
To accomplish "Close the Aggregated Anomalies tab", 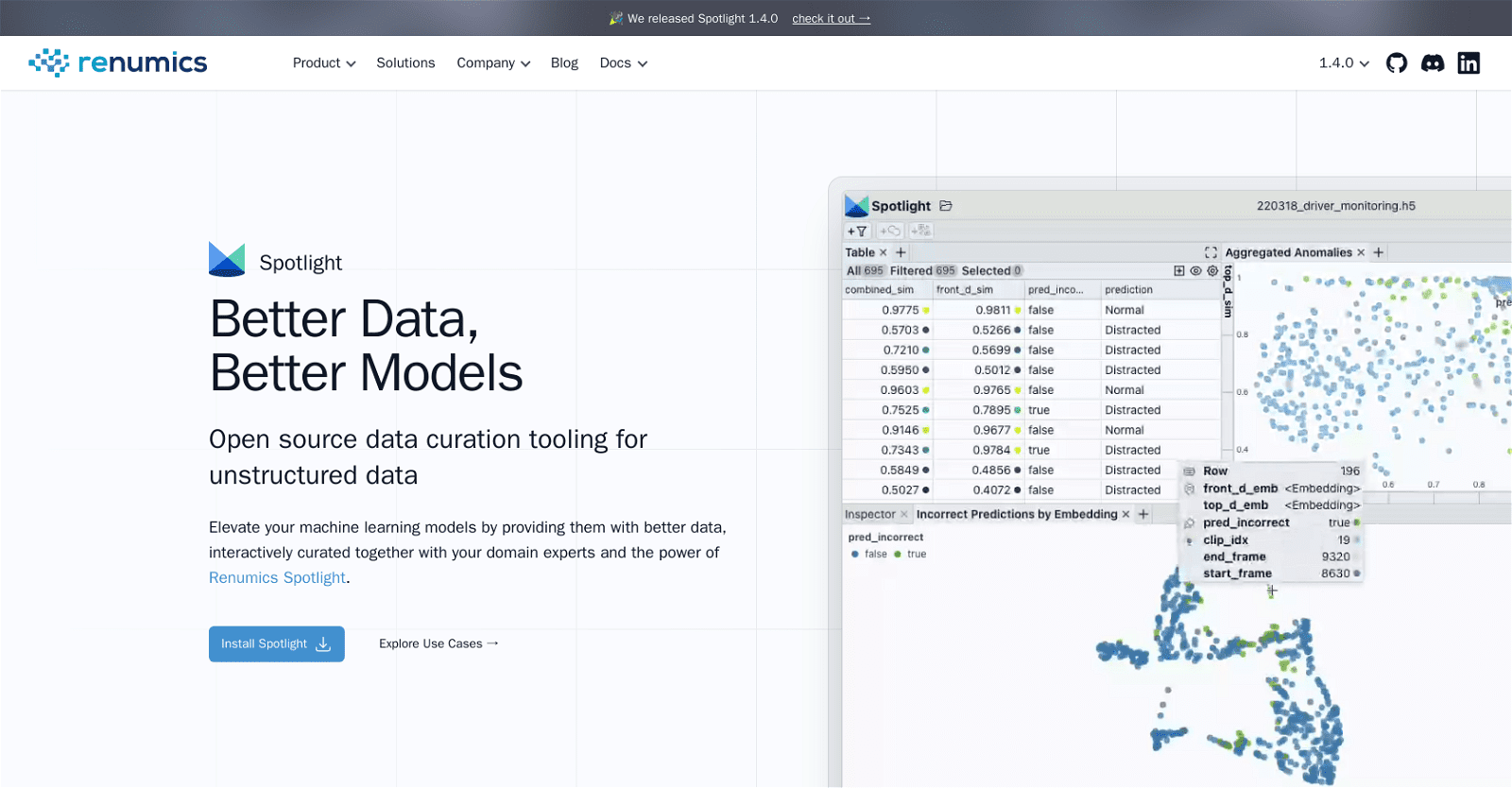I will [x=1361, y=252].
